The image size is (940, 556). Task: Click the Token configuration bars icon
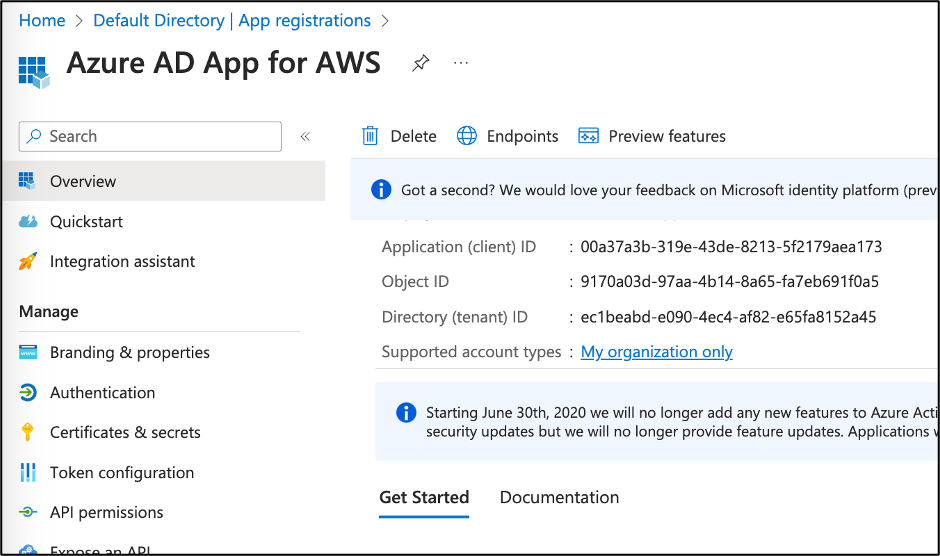point(29,473)
